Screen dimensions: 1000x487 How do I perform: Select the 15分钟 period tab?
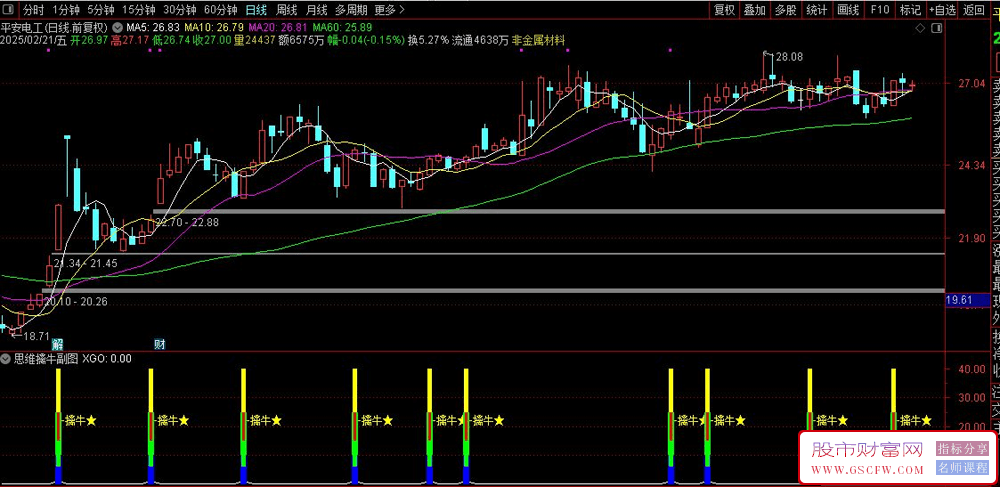tap(138, 10)
